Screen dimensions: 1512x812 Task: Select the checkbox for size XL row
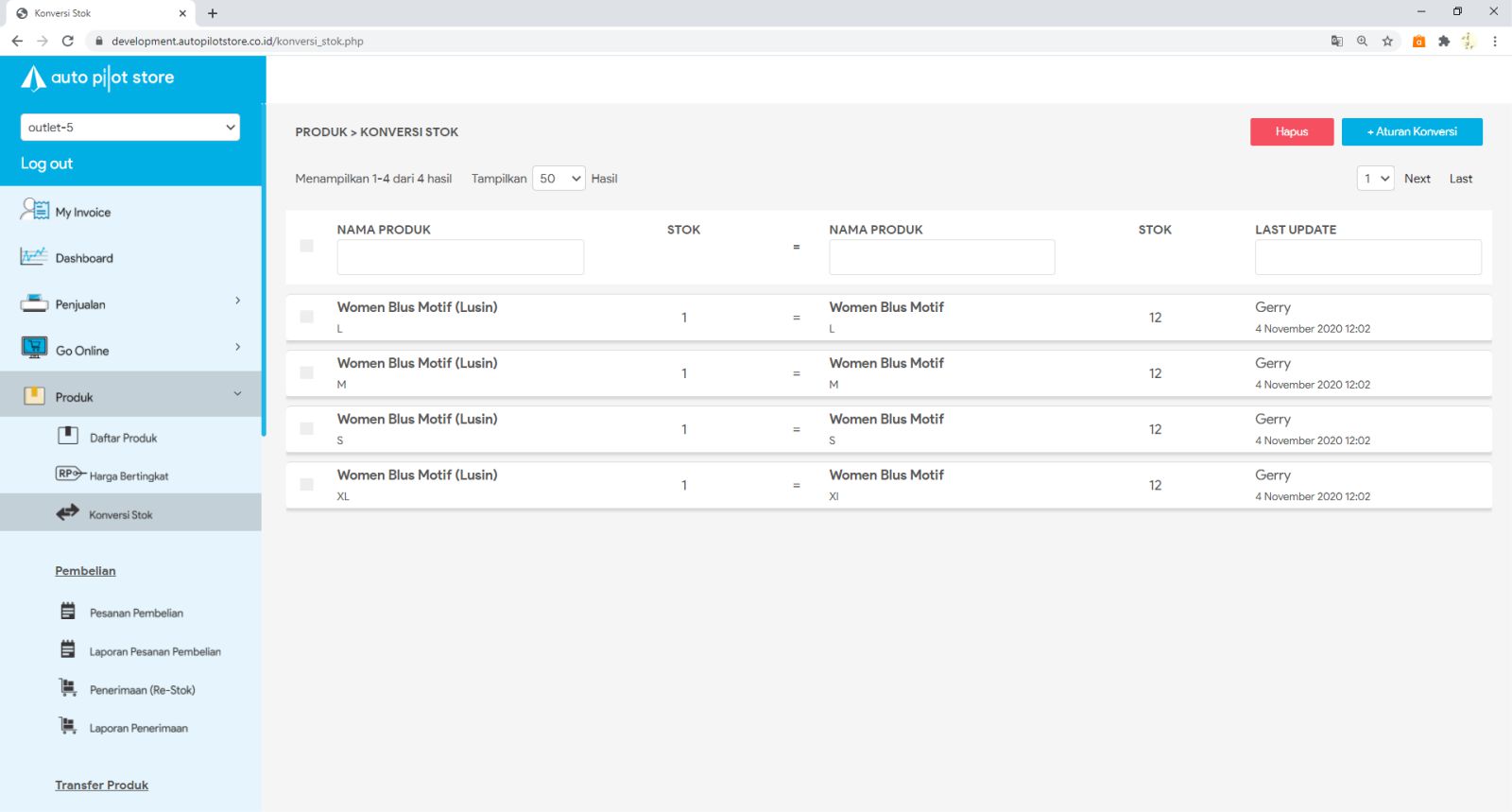306,485
